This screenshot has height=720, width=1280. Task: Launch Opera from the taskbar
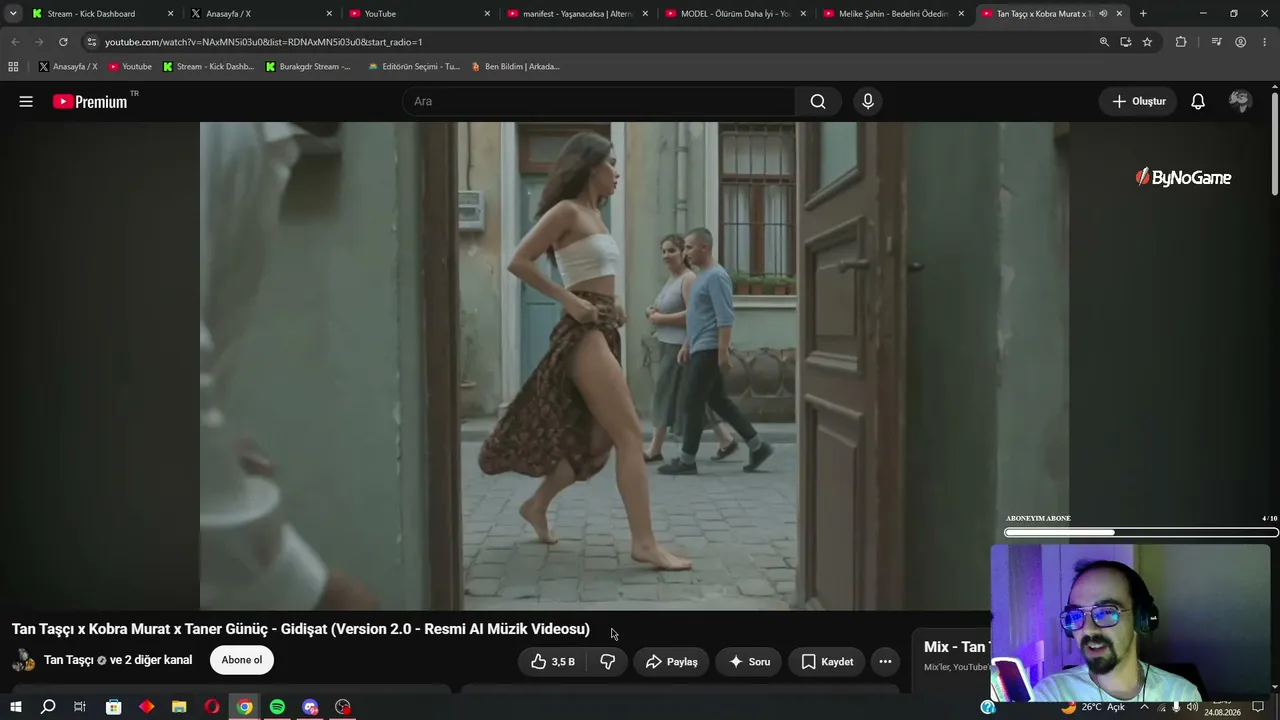pos(212,707)
